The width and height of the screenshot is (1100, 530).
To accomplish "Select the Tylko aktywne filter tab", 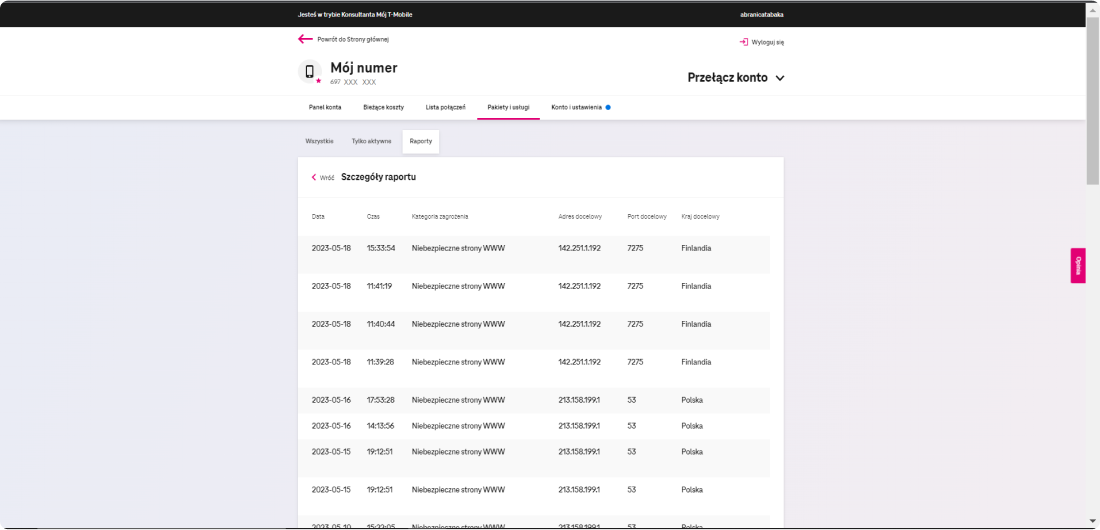I will (x=371, y=142).
